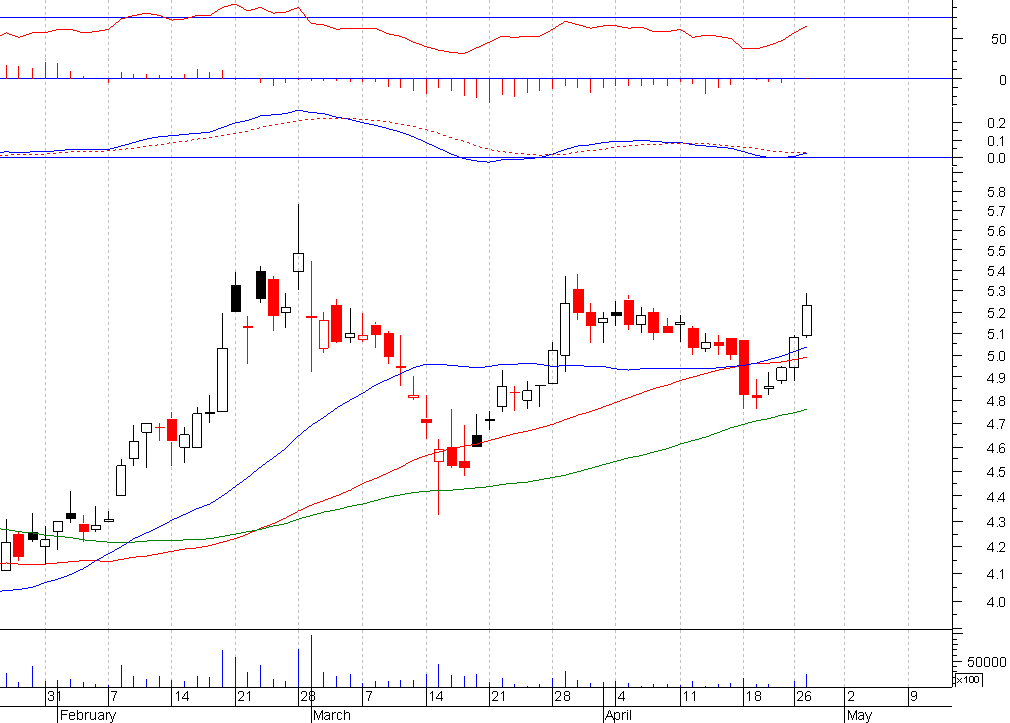Select the April month label
Image resolution: width=1010 pixels, height=723 pixels.
pyautogui.click(x=618, y=715)
